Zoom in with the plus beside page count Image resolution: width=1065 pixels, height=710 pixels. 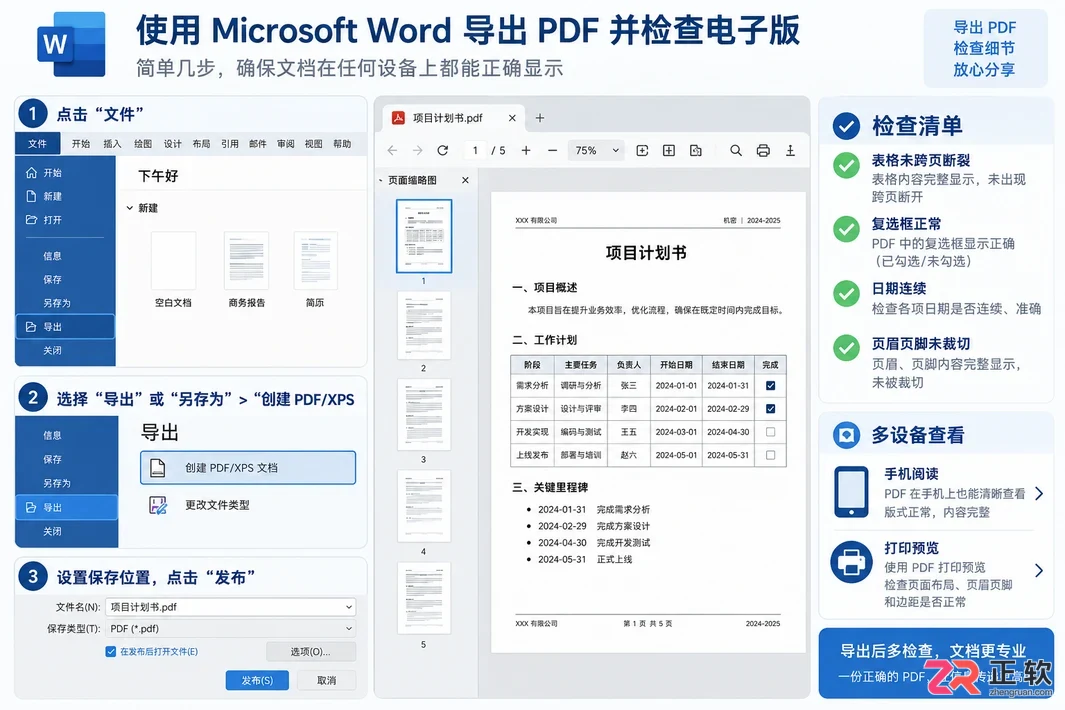coord(526,150)
